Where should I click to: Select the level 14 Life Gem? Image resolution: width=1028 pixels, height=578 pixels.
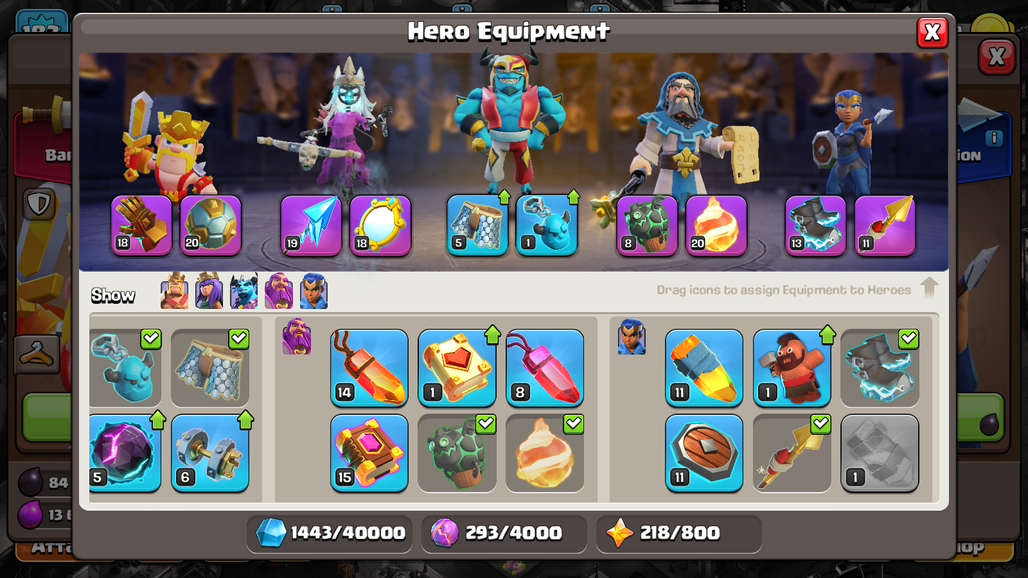(369, 368)
